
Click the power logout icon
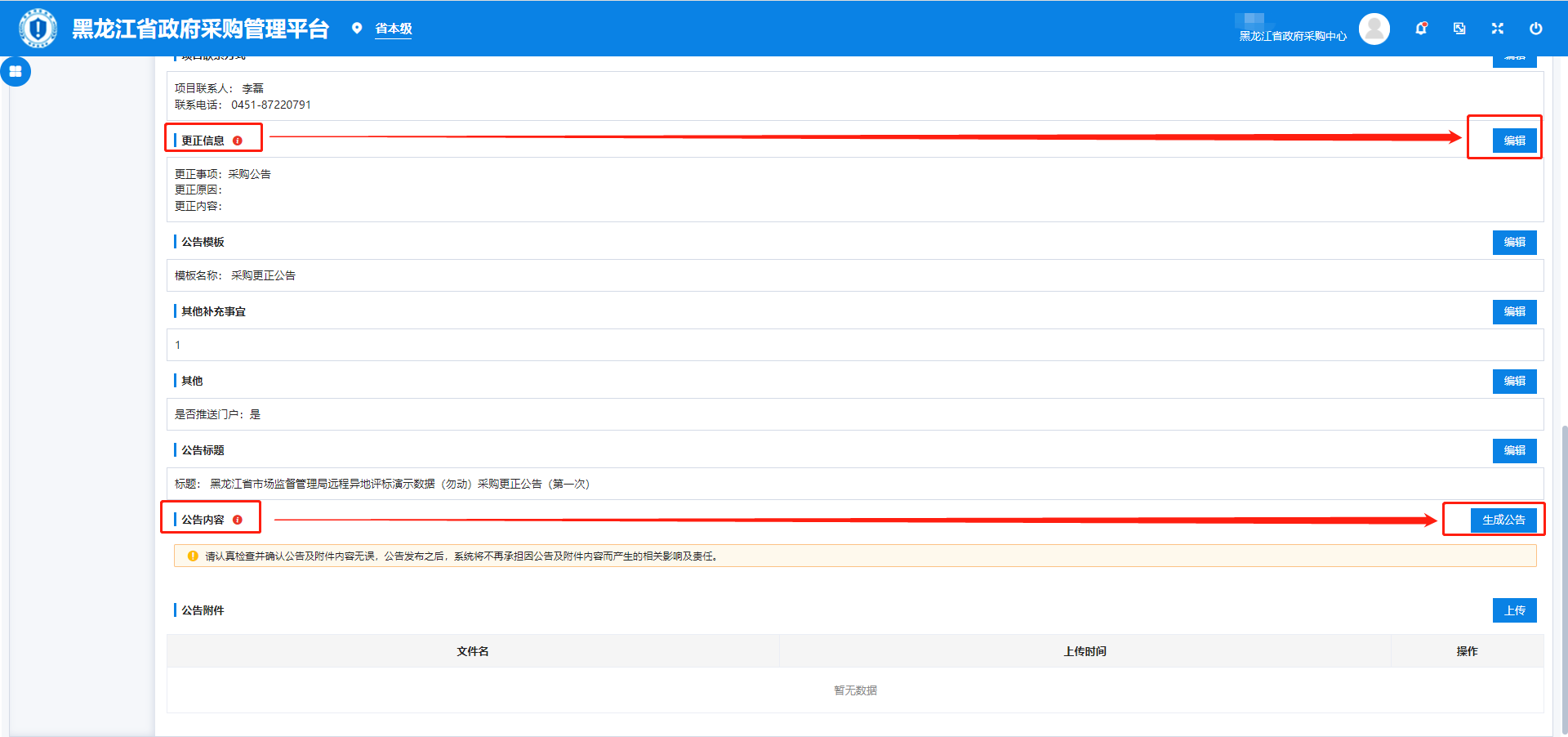tap(1536, 29)
